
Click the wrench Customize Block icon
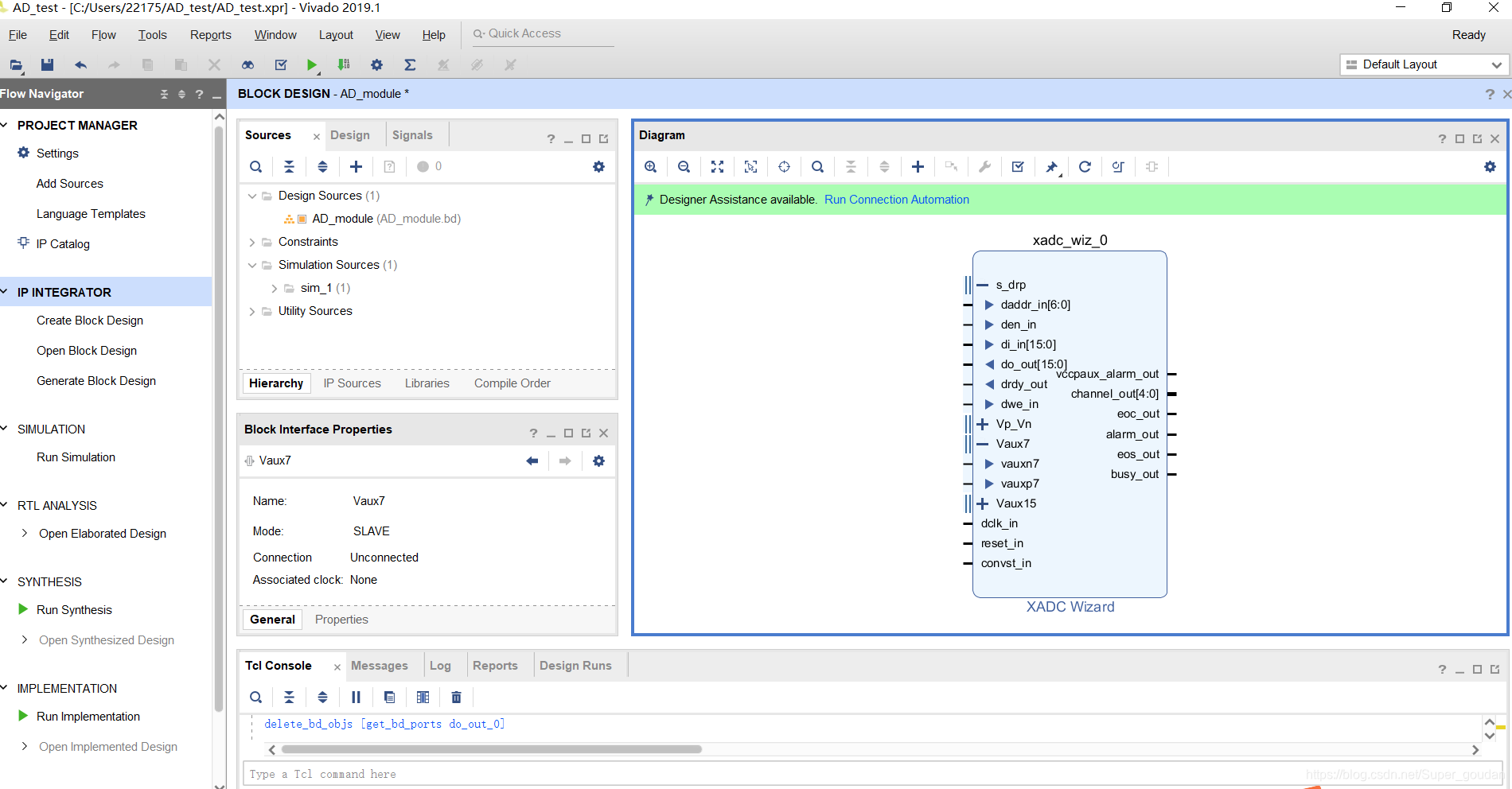(x=984, y=166)
